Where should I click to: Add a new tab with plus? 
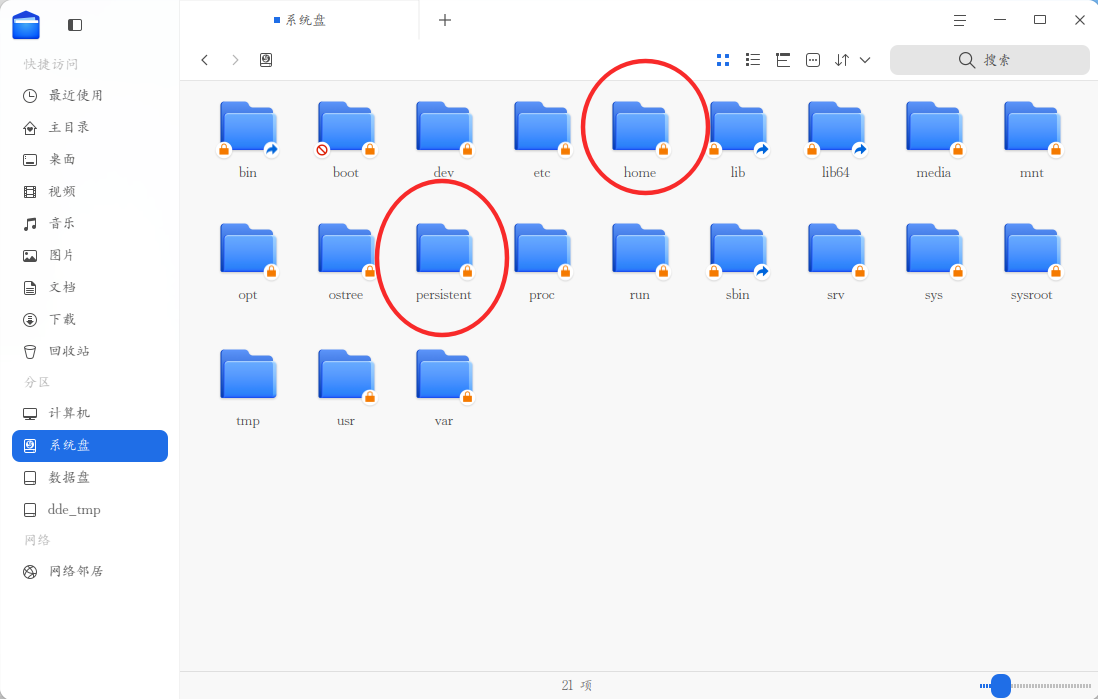point(445,20)
